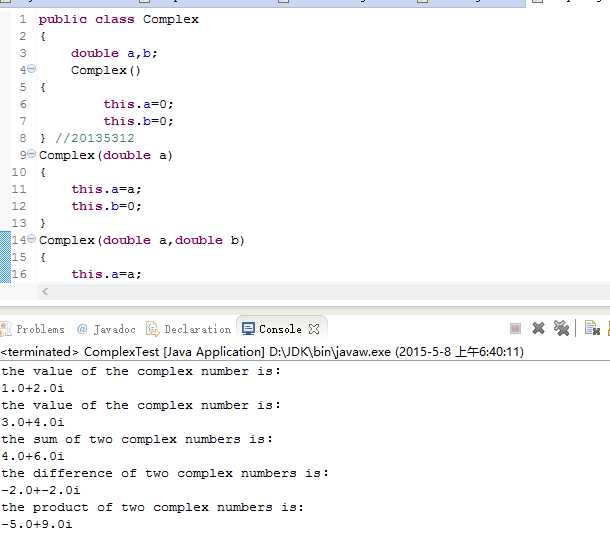
Task: Close the Console view tab X
Action: click(314, 329)
